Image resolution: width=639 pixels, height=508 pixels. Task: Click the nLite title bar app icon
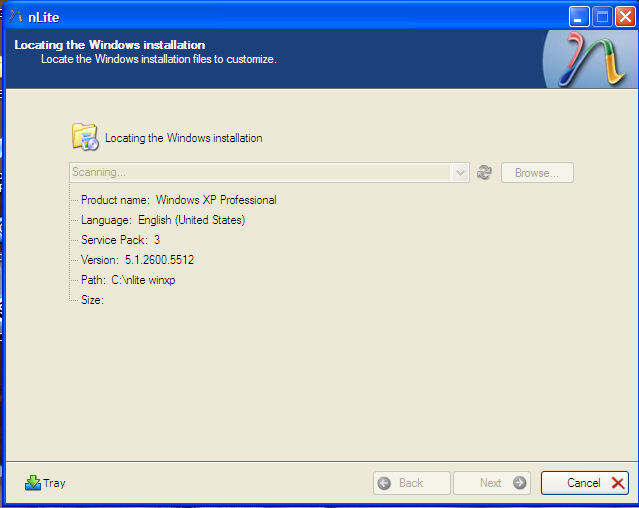[16, 17]
